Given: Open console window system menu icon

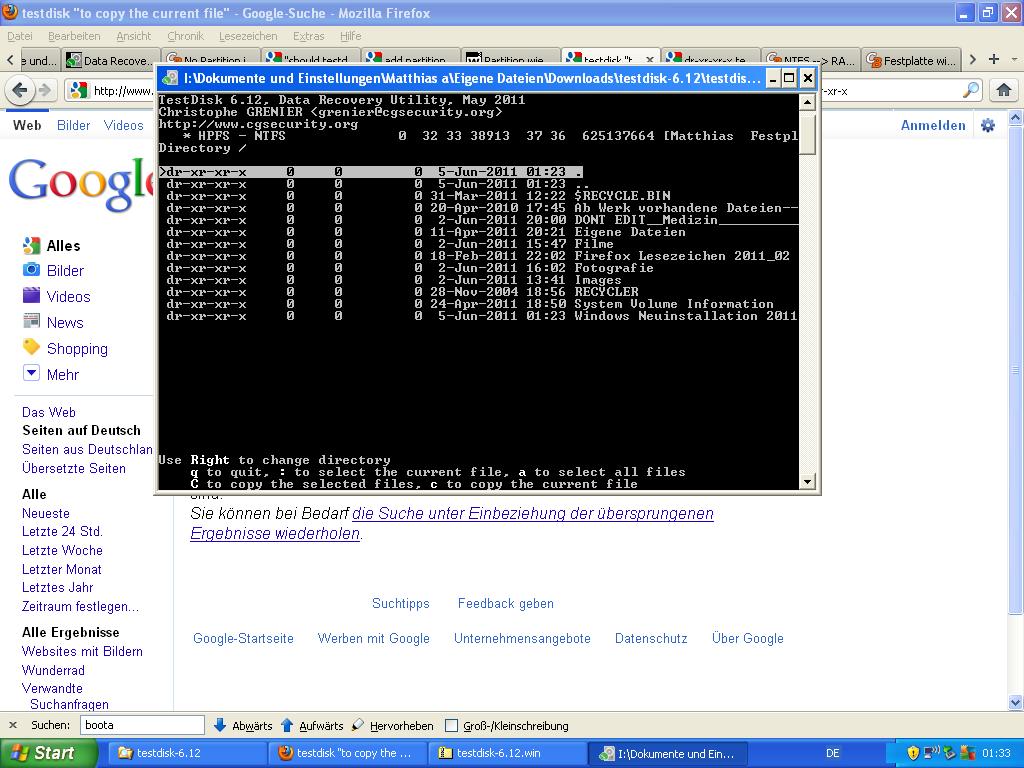Looking at the screenshot, I should [170, 78].
